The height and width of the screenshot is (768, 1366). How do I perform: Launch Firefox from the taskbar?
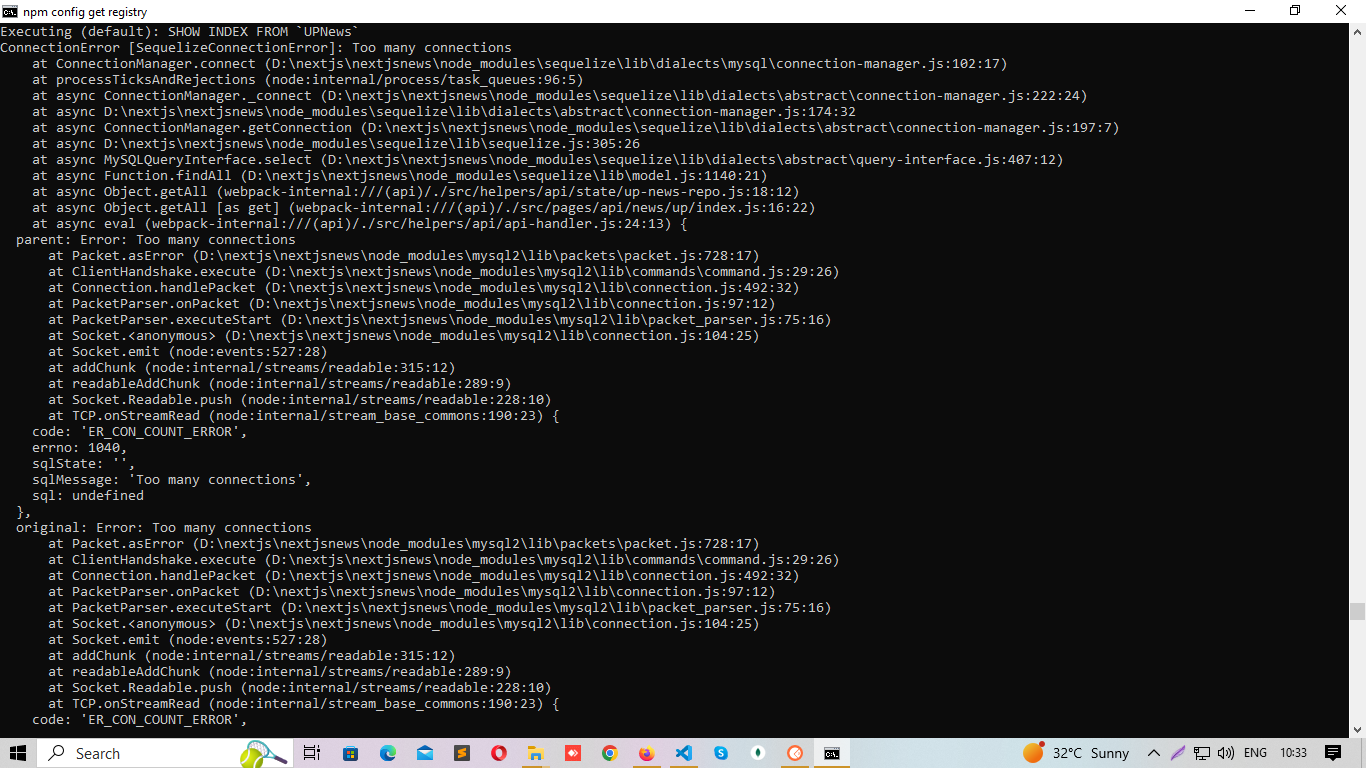pos(646,753)
